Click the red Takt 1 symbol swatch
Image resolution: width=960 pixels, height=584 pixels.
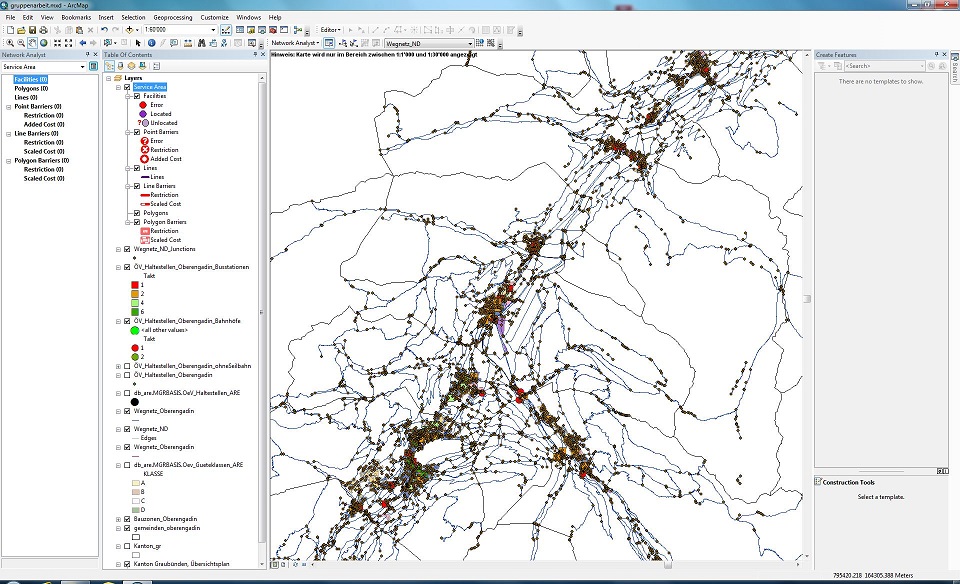tap(134, 285)
